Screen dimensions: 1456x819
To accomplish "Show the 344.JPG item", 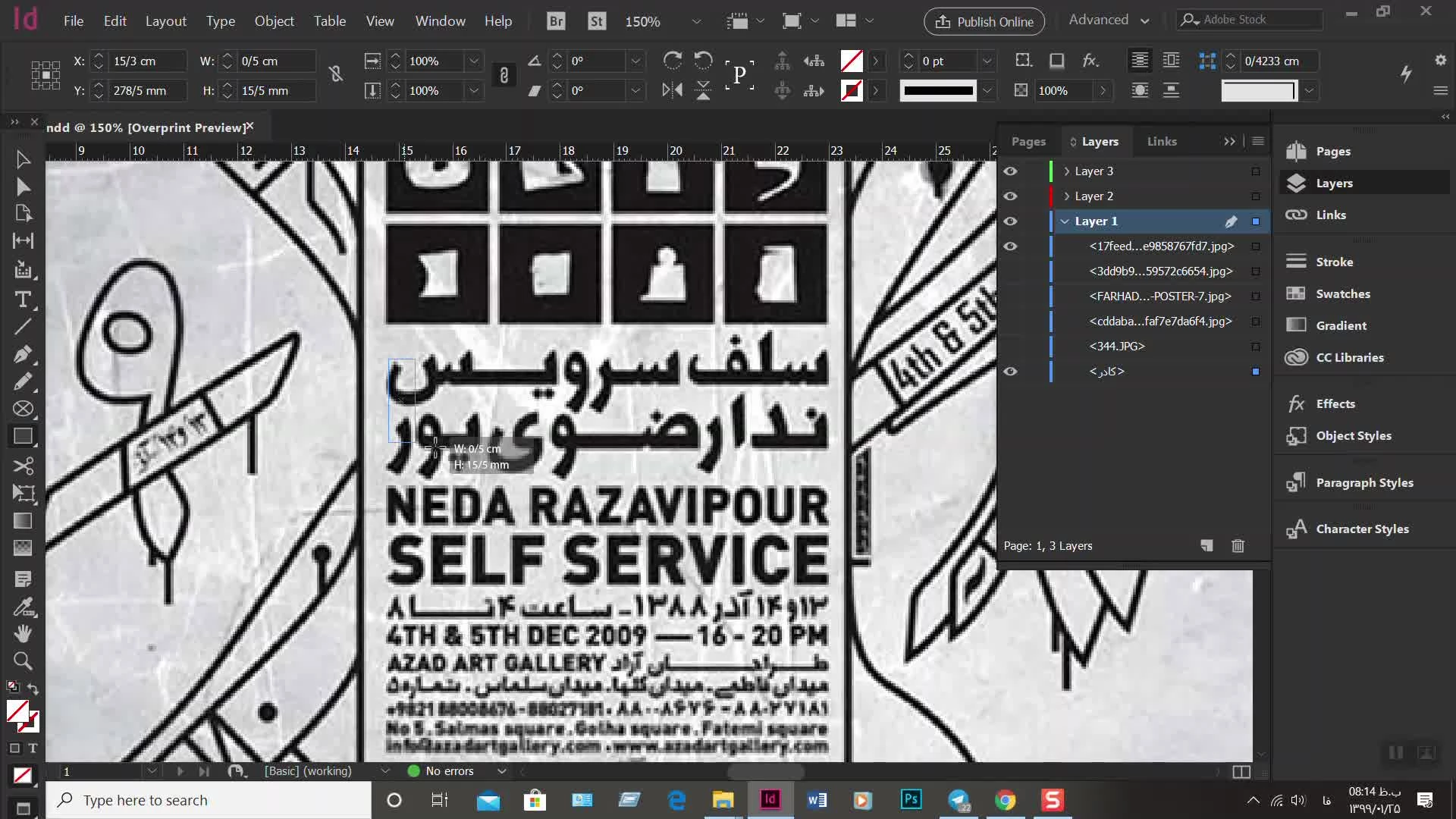I will [1010, 347].
